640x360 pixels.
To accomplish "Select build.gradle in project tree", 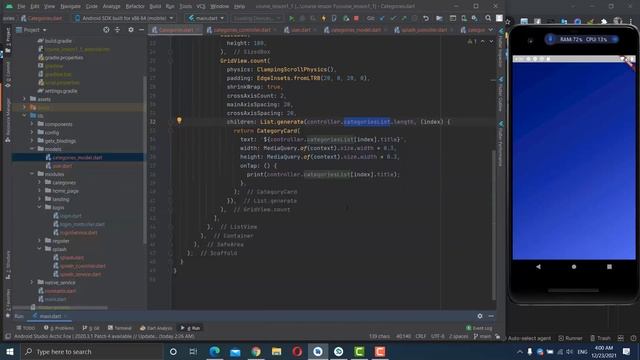I will point(55,41).
